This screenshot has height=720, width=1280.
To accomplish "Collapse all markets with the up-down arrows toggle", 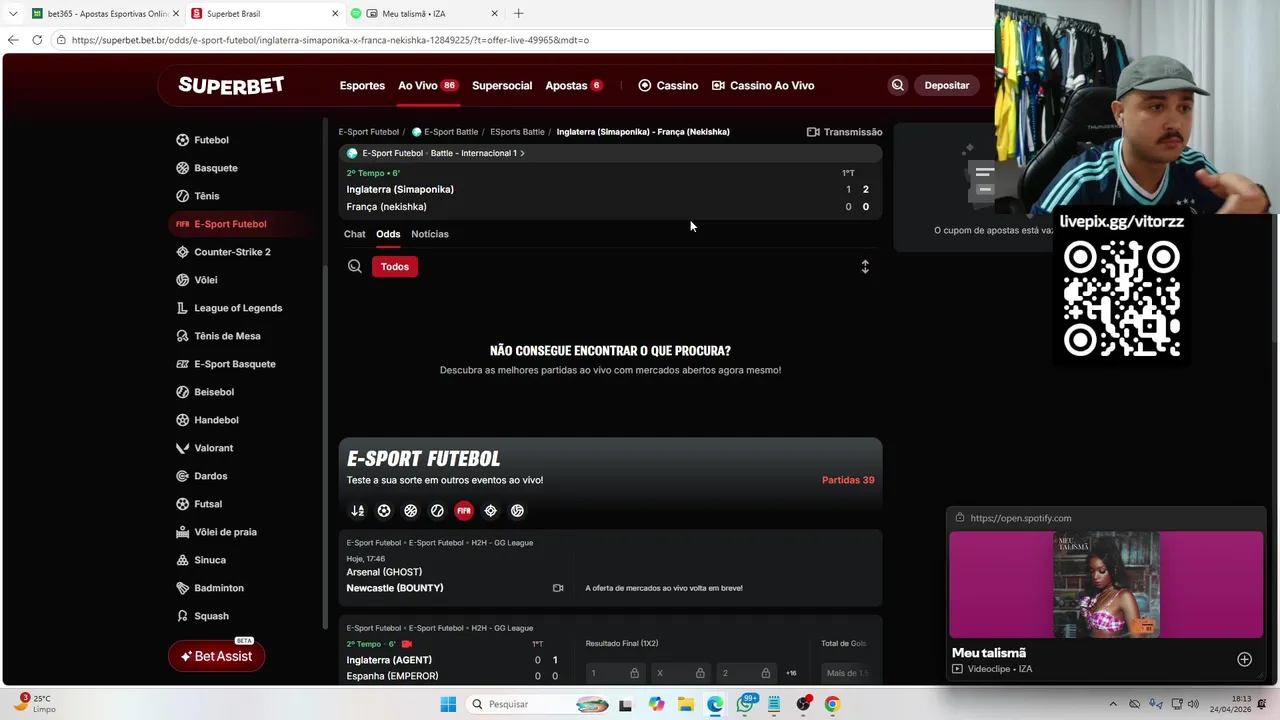I will point(865,267).
